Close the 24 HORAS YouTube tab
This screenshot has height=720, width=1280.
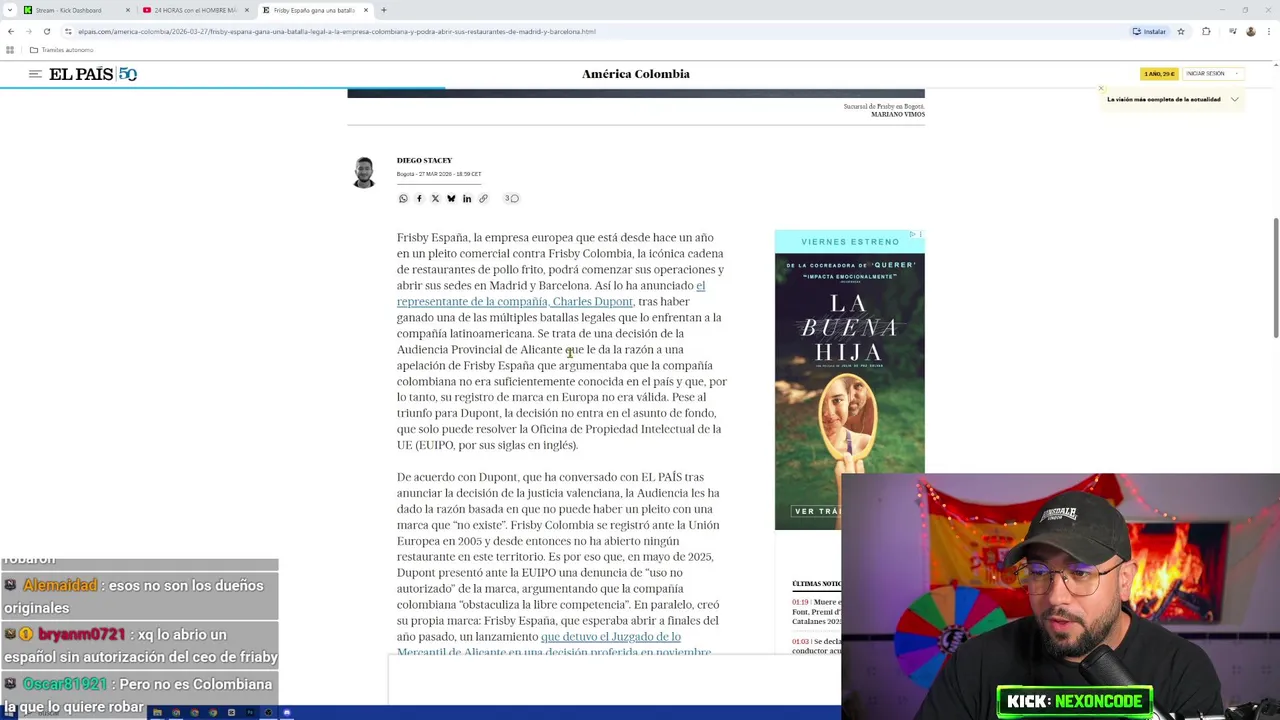[x=247, y=10]
